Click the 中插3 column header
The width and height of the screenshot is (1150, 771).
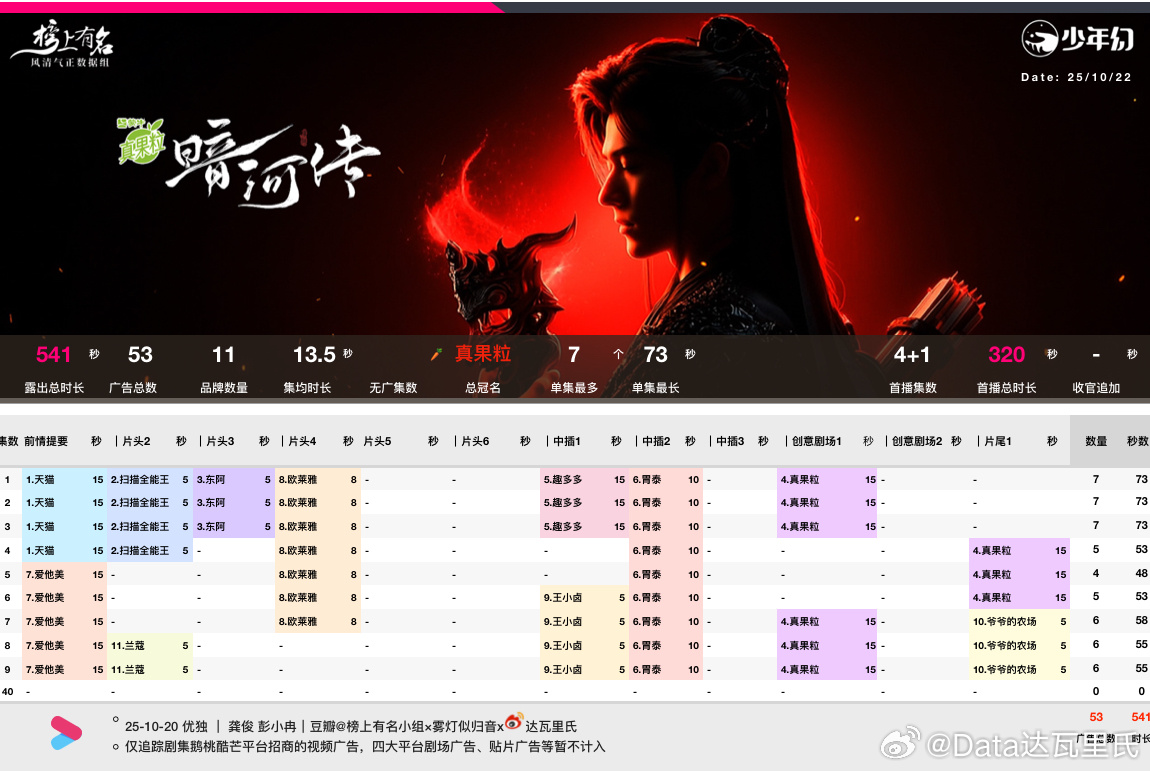(x=730, y=441)
